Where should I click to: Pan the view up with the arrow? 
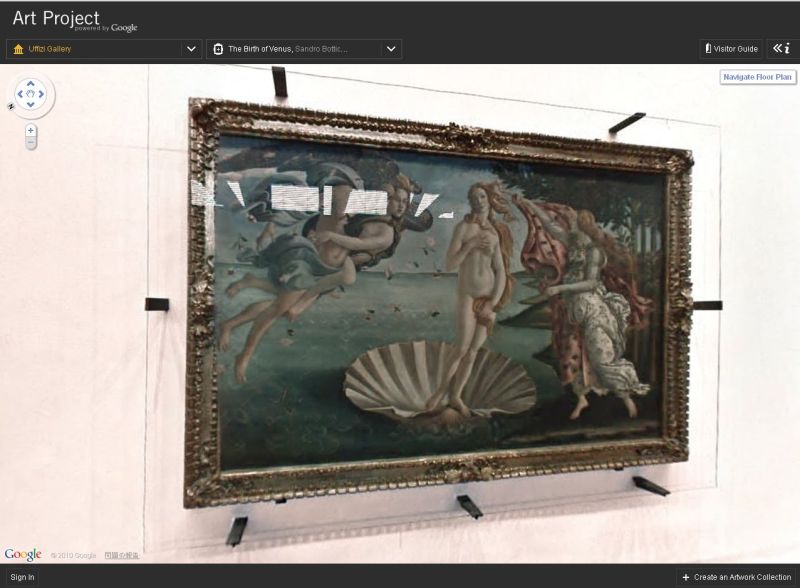[31, 83]
